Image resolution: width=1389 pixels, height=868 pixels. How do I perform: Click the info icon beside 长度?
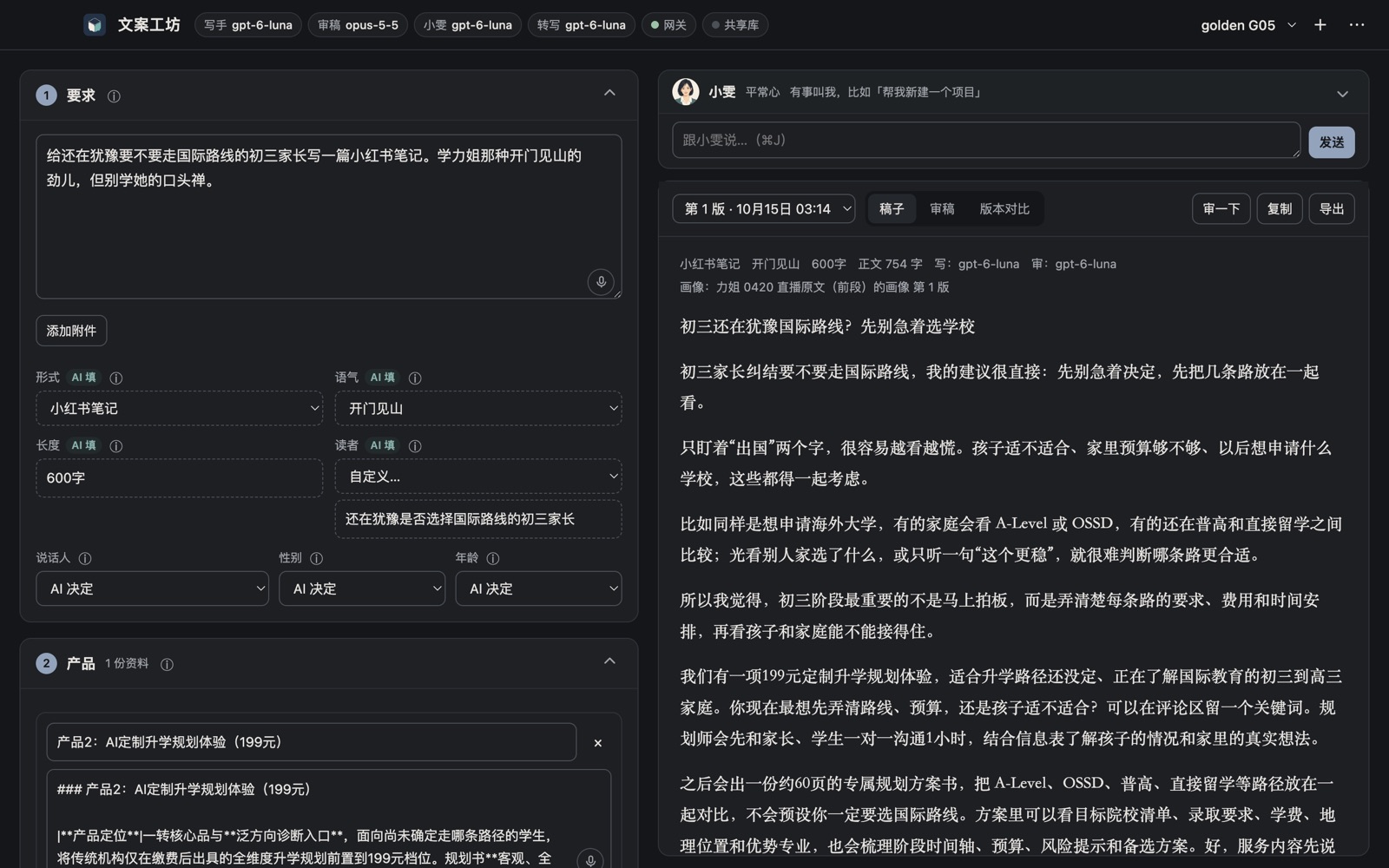(116, 446)
